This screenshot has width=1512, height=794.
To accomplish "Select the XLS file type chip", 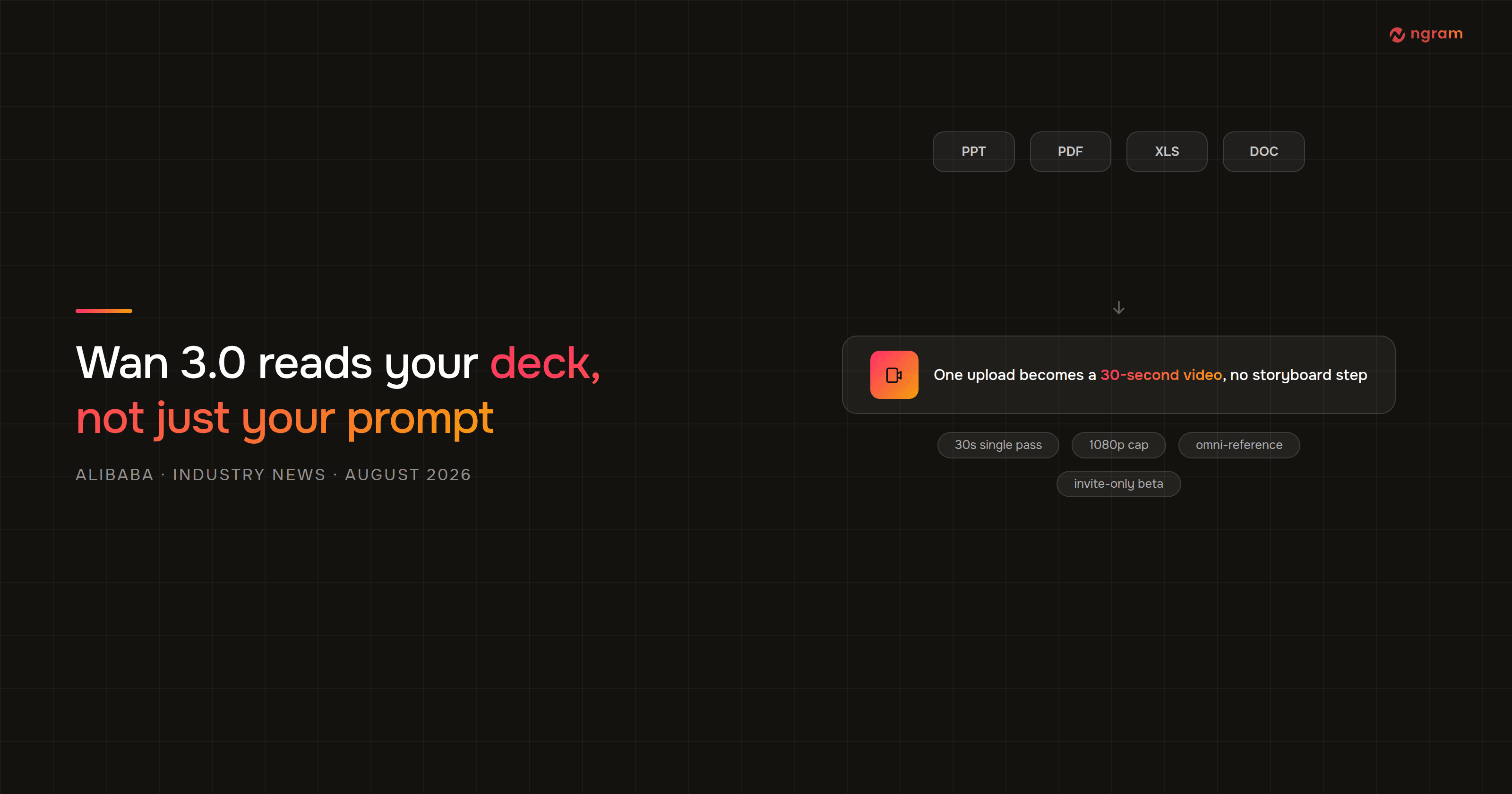I will (x=1166, y=152).
